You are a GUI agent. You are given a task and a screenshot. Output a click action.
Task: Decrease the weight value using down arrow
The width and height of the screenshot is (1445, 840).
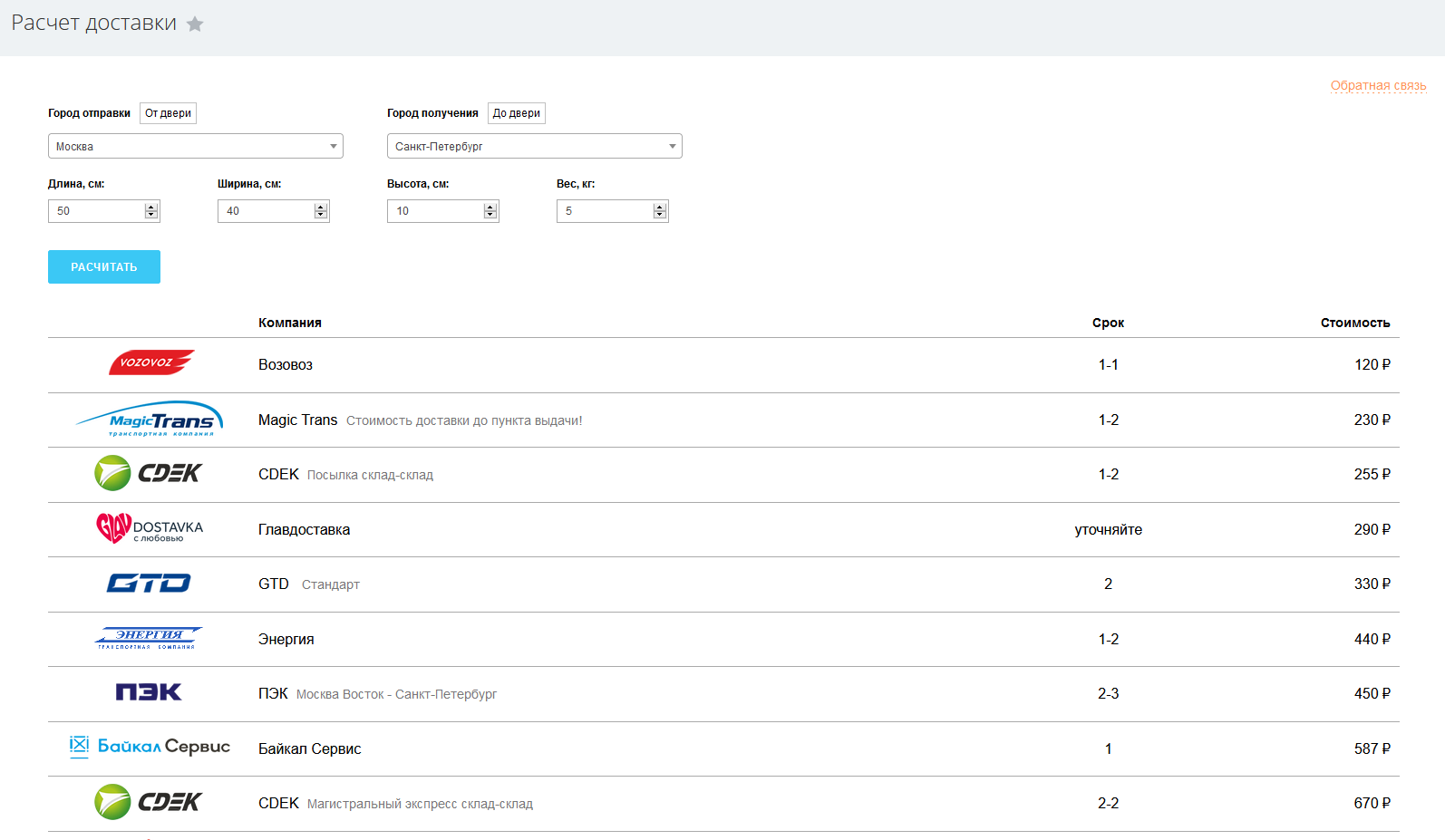point(660,216)
